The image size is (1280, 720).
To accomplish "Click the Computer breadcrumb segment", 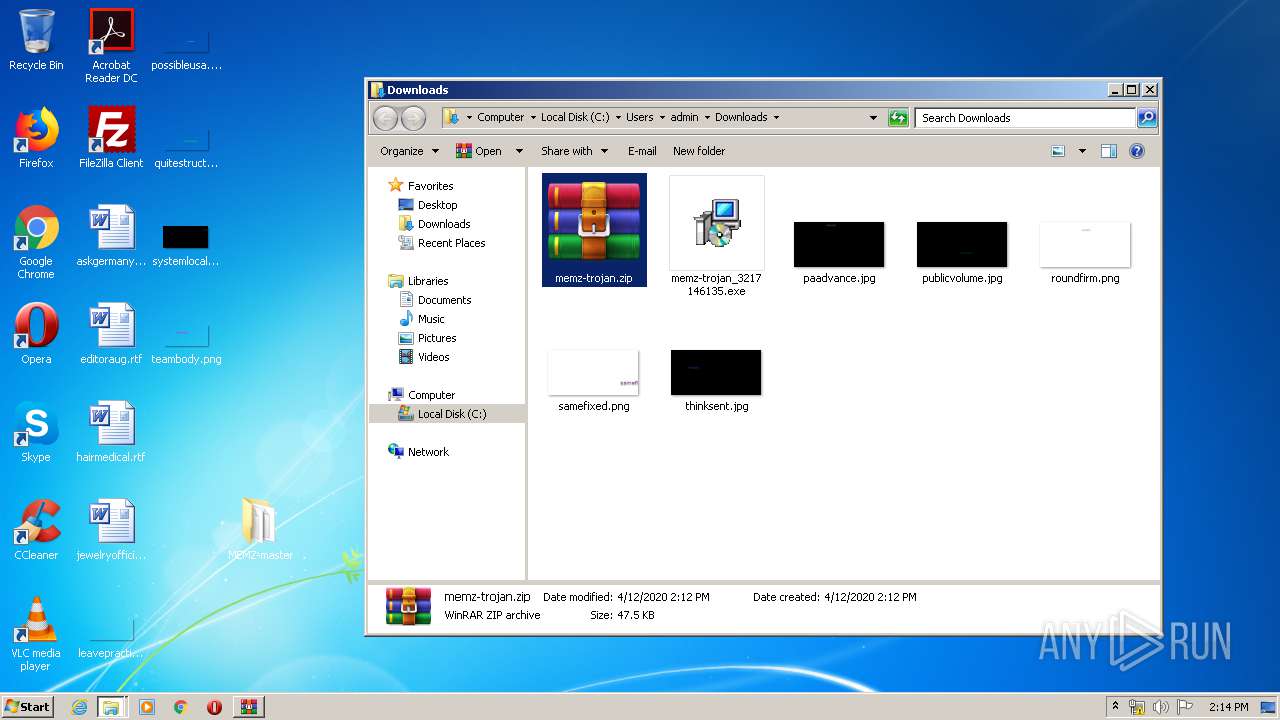I will [x=500, y=117].
